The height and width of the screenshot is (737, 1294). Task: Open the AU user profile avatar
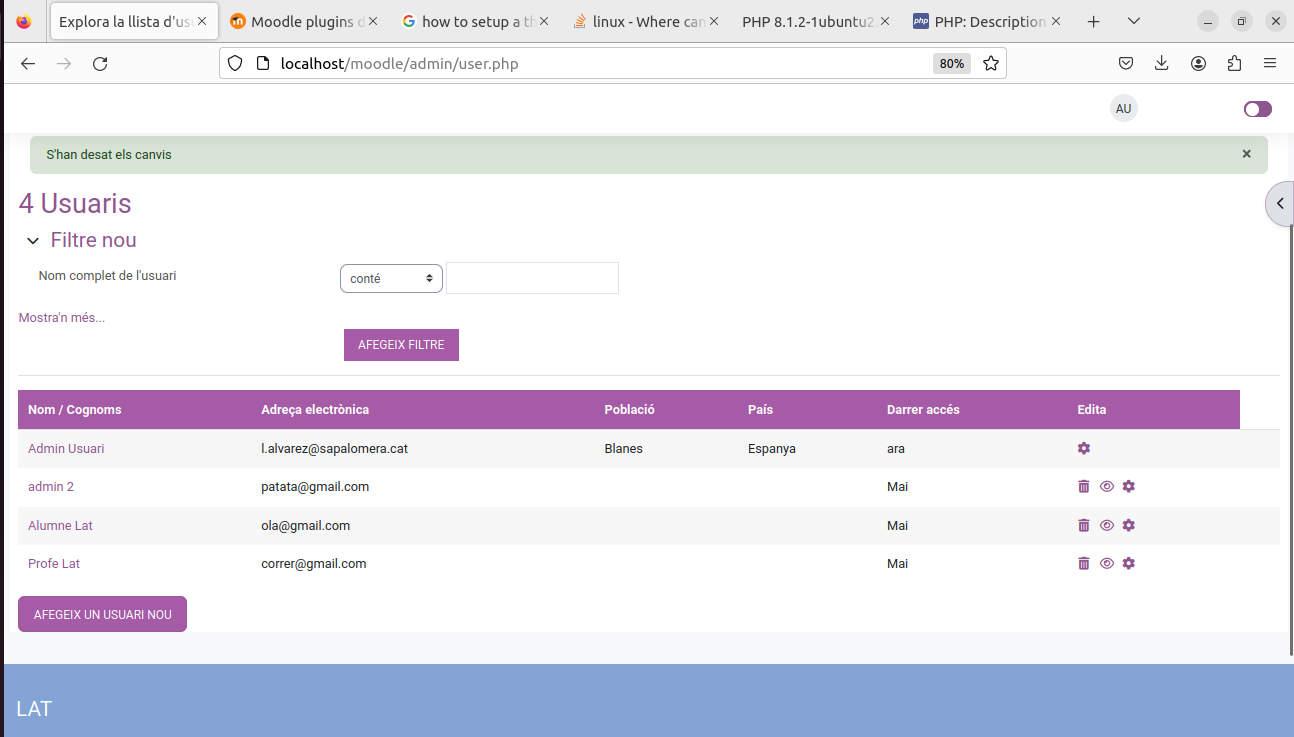[x=1123, y=108]
